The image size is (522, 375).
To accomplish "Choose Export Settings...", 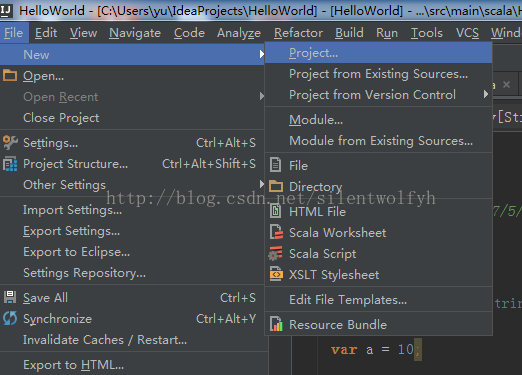I will click(x=132, y=231).
